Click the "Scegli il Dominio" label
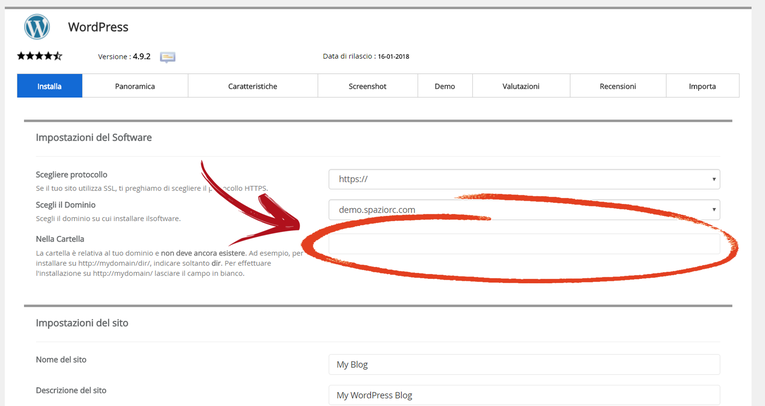The width and height of the screenshot is (765, 406). tap(65, 205)
